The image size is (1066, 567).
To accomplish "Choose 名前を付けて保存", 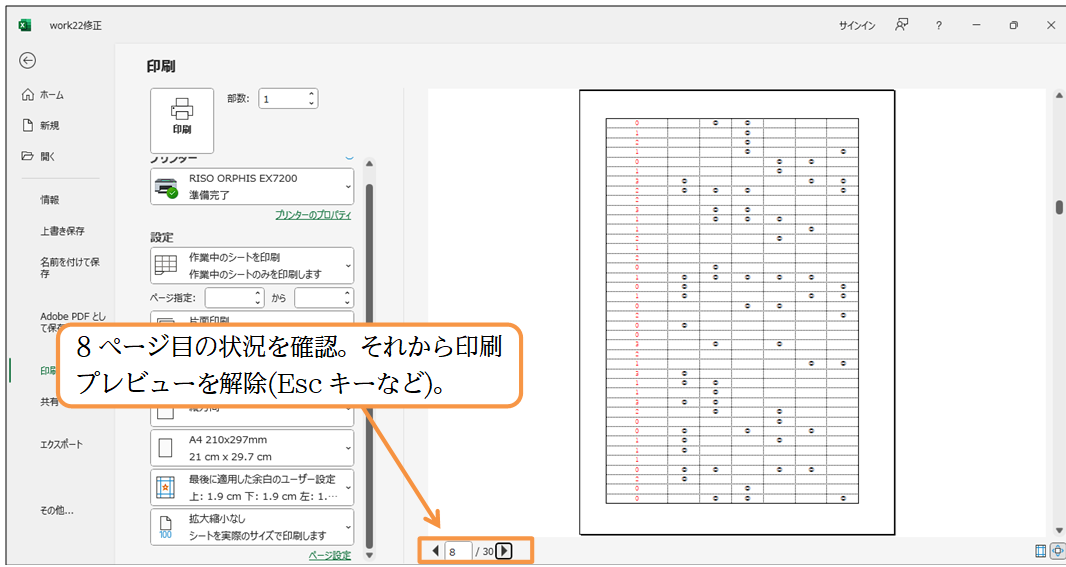I will (x=70, y=268).
